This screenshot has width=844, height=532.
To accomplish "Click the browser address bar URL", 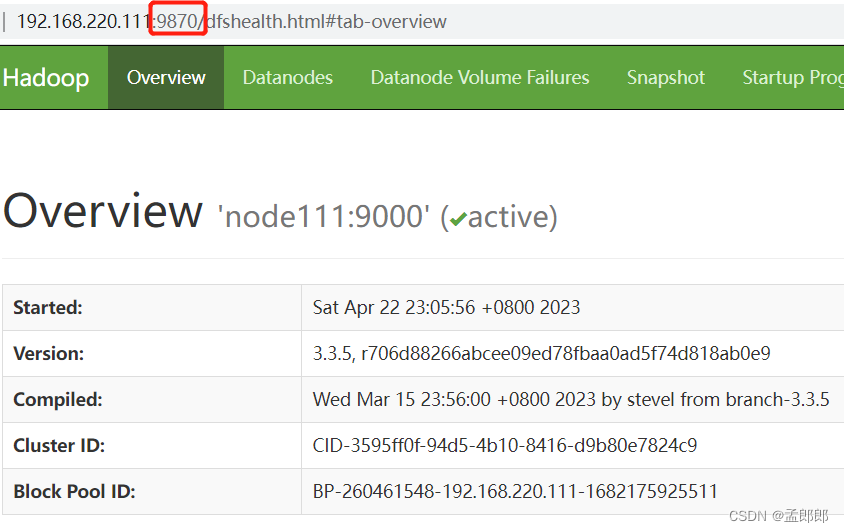I will coord(231,22).
